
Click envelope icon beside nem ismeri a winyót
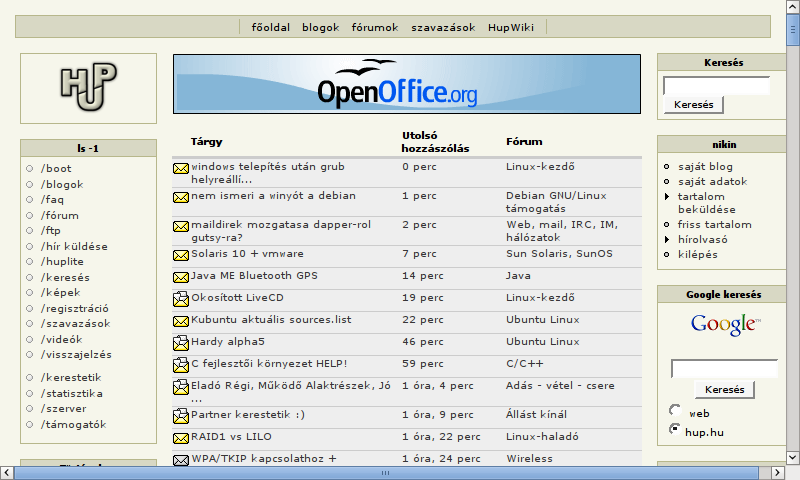pos(181,197)
